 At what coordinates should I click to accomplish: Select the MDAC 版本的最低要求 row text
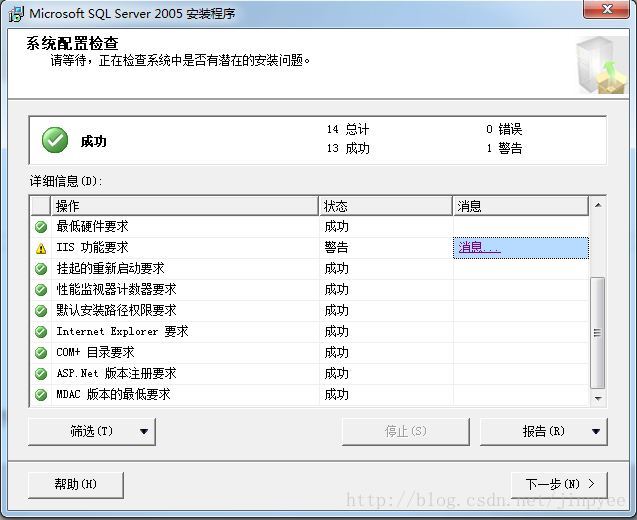pyautogui.click(x=113, y=394)
